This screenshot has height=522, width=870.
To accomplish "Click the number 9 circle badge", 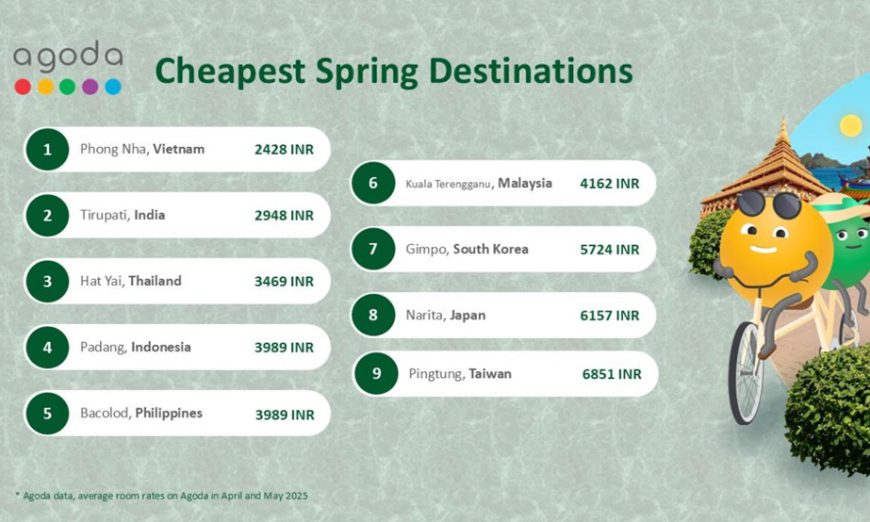I will pyautogui.click(x=376, y=373).
